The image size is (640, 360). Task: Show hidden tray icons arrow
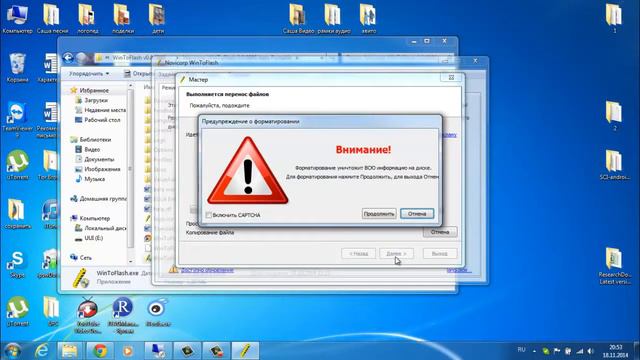(x=534, y=351)
